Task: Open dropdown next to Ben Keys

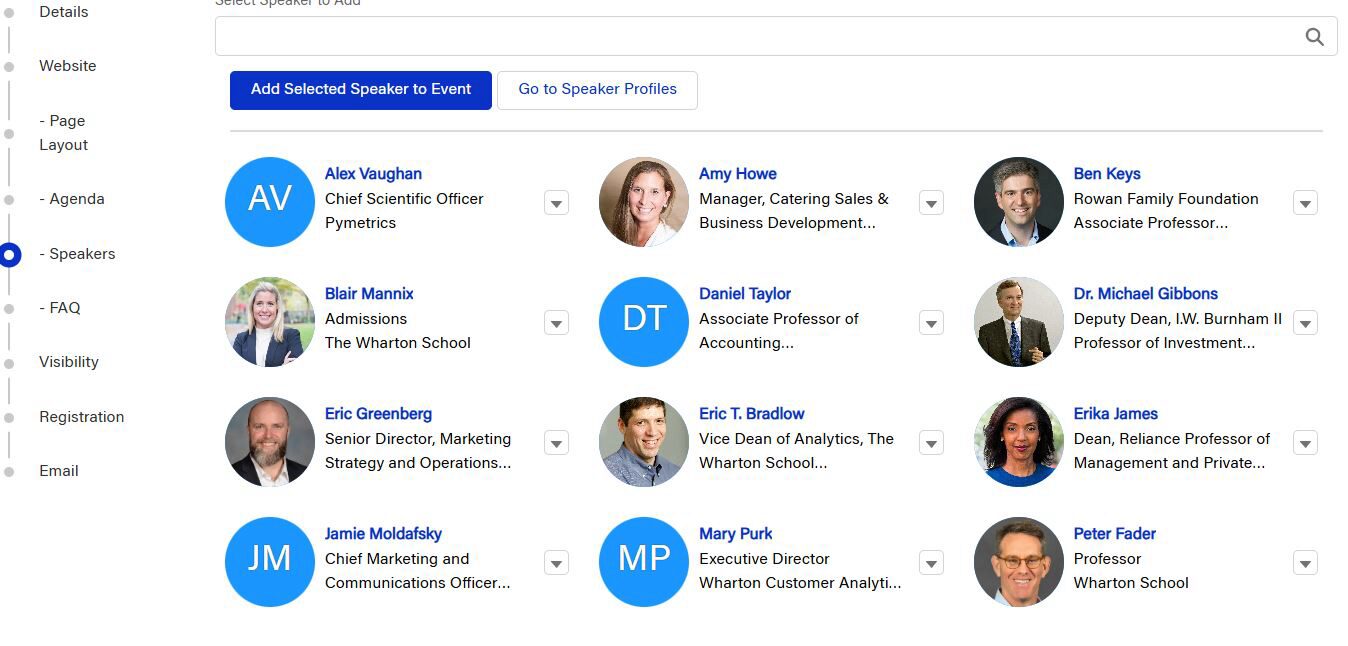Action: 1305,203
